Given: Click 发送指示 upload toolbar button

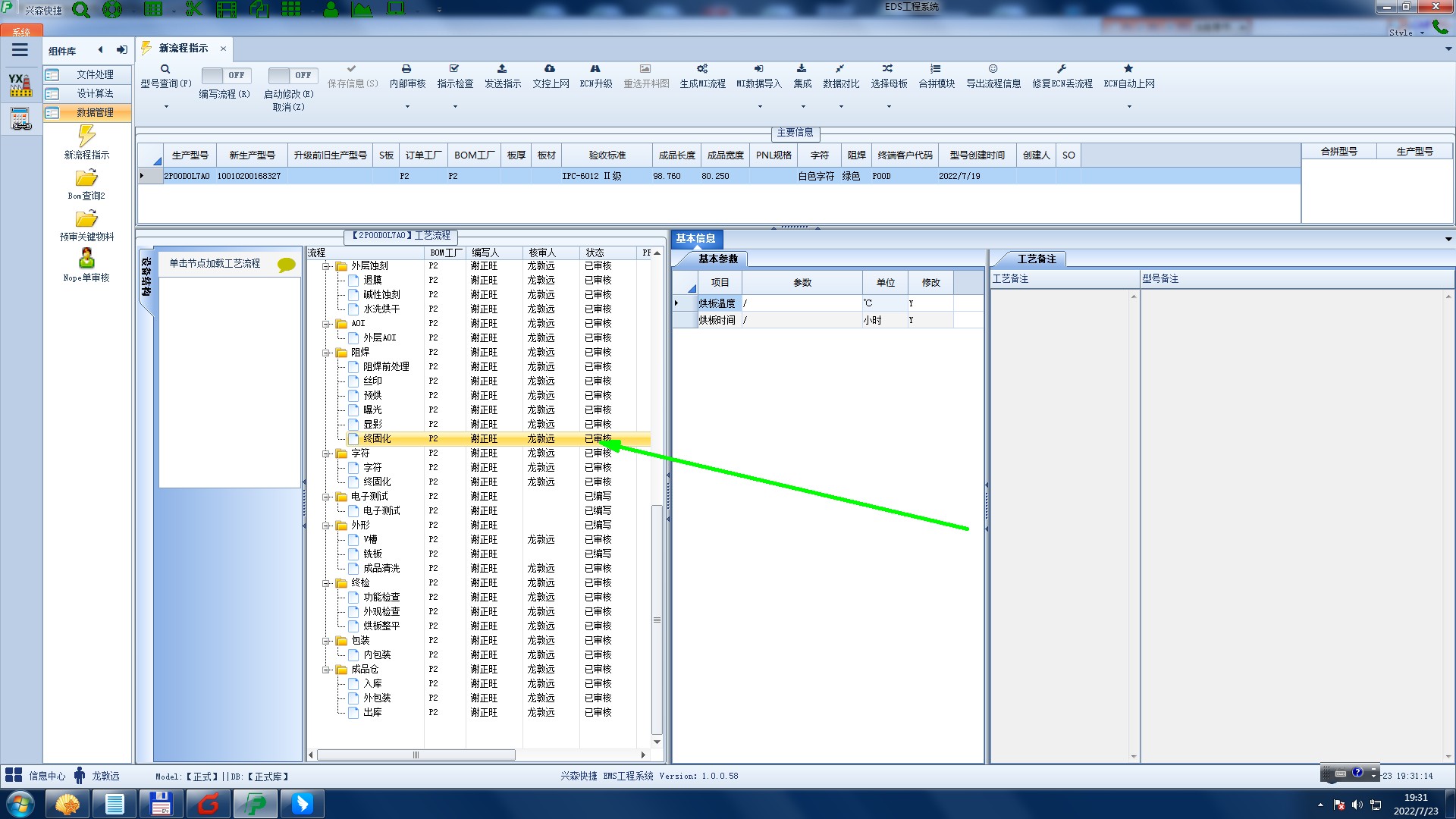Looking at the screenshot, I should pyautogui.click(x=503, y=76).
